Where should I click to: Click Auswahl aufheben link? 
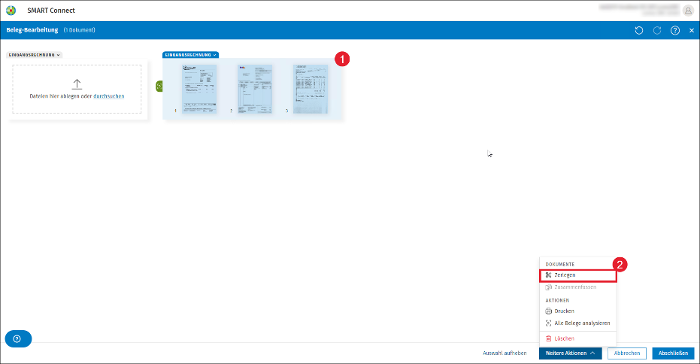[x=504, y=353]
